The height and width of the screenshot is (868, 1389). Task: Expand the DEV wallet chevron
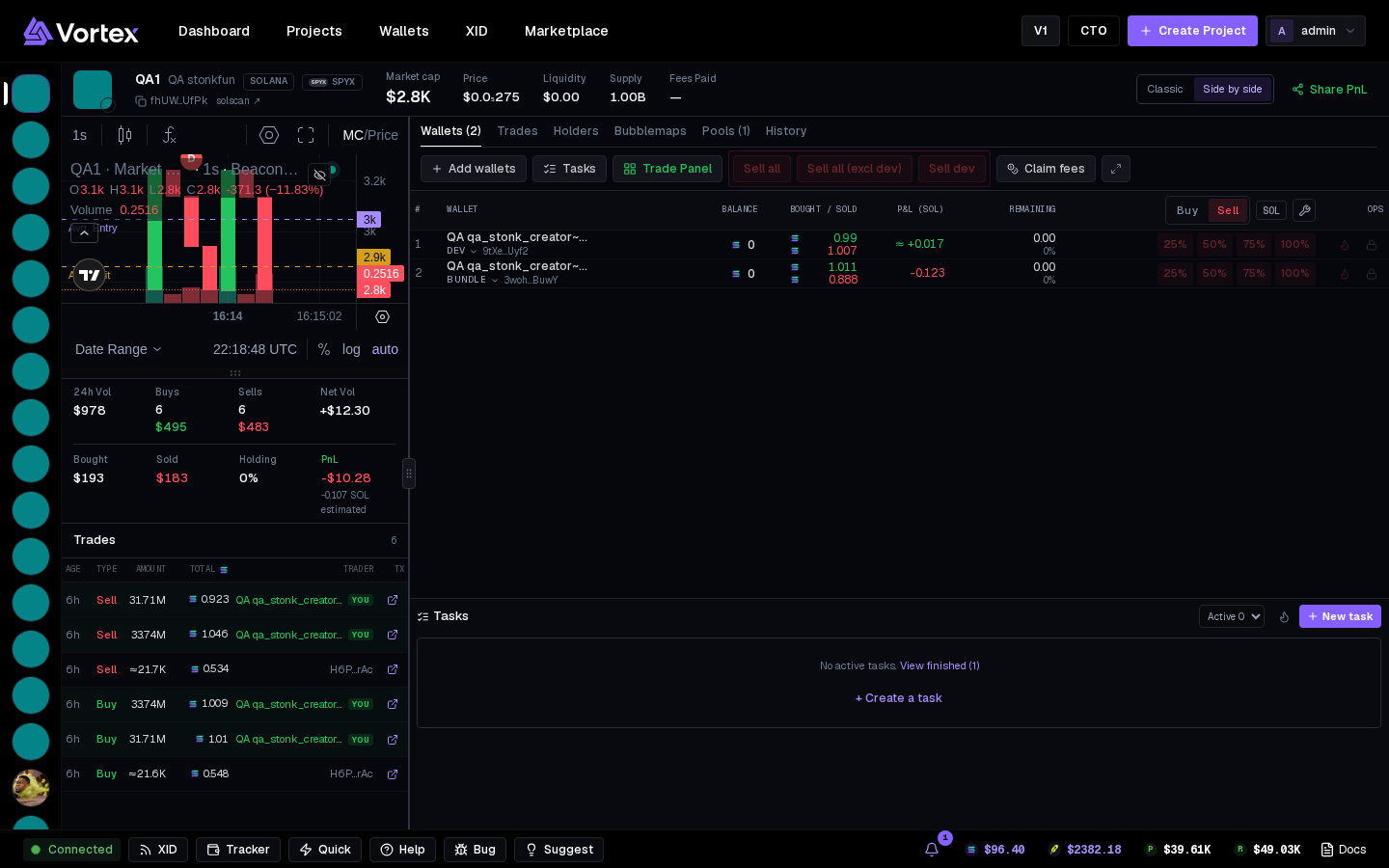click(x=474, y=251)
